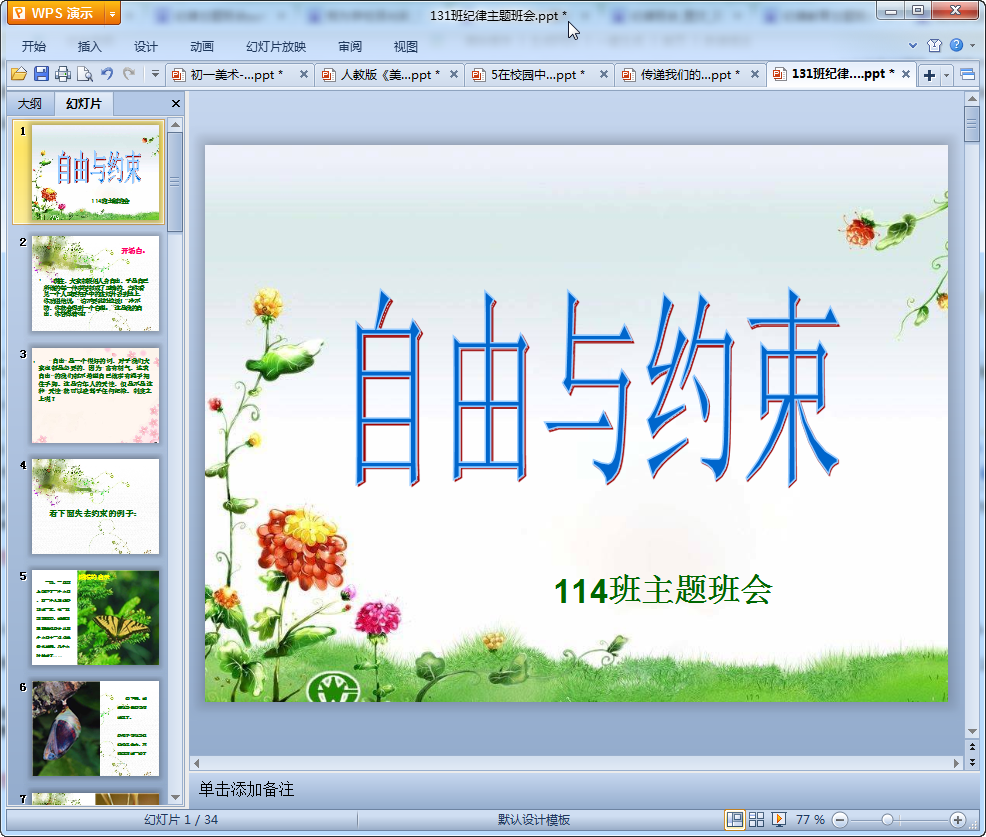This screenshot has height=837, width=986.
Task: Click the Print icon
Action: tap(63, 74)
